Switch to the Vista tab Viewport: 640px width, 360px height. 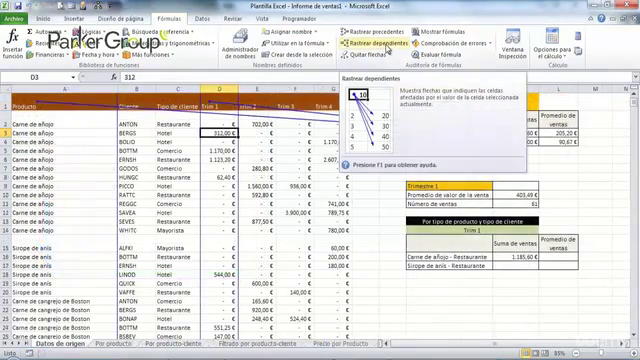point(262,19)
